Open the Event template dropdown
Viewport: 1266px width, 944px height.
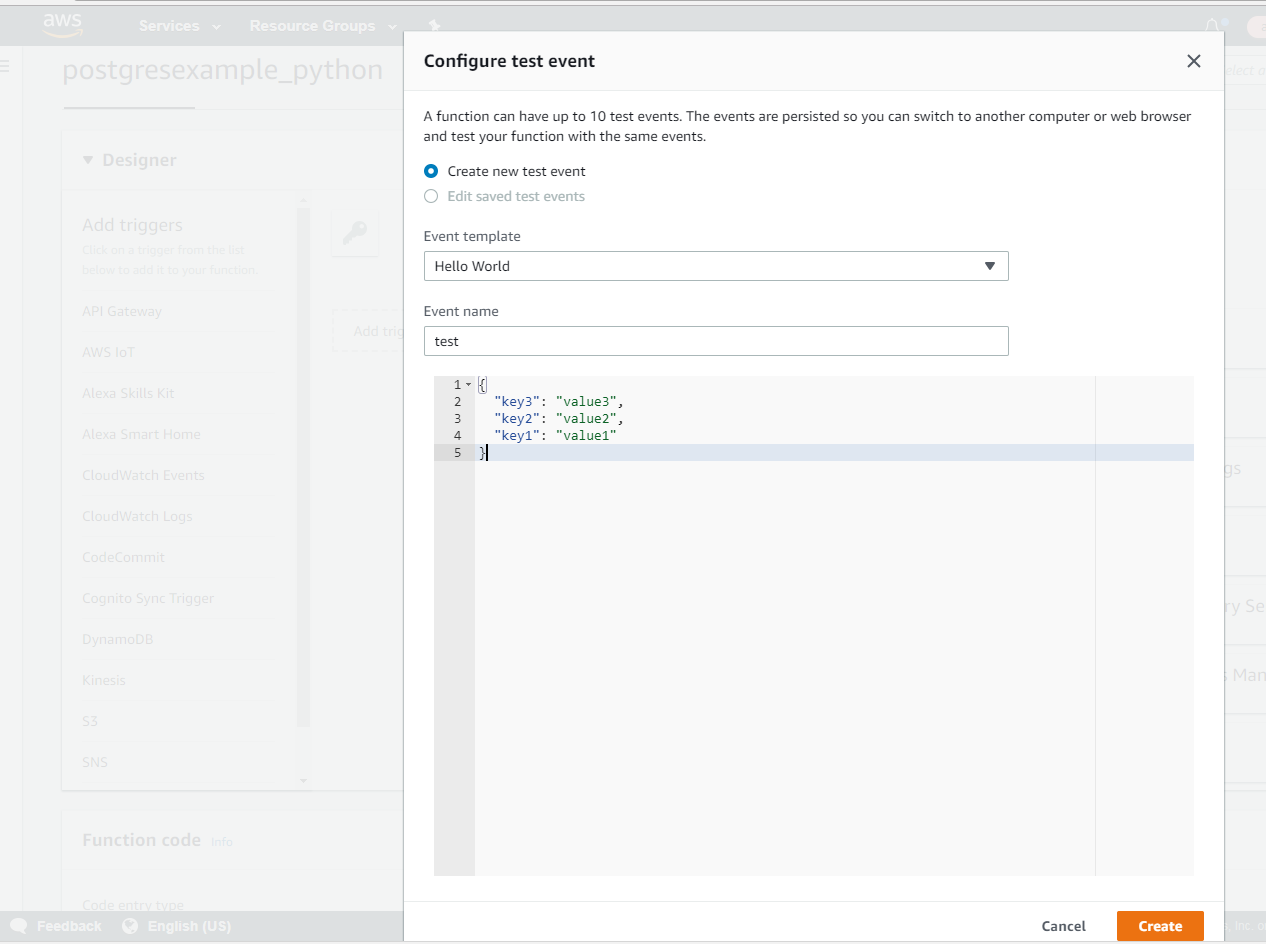pyautogui.click(x=715, y=266)
